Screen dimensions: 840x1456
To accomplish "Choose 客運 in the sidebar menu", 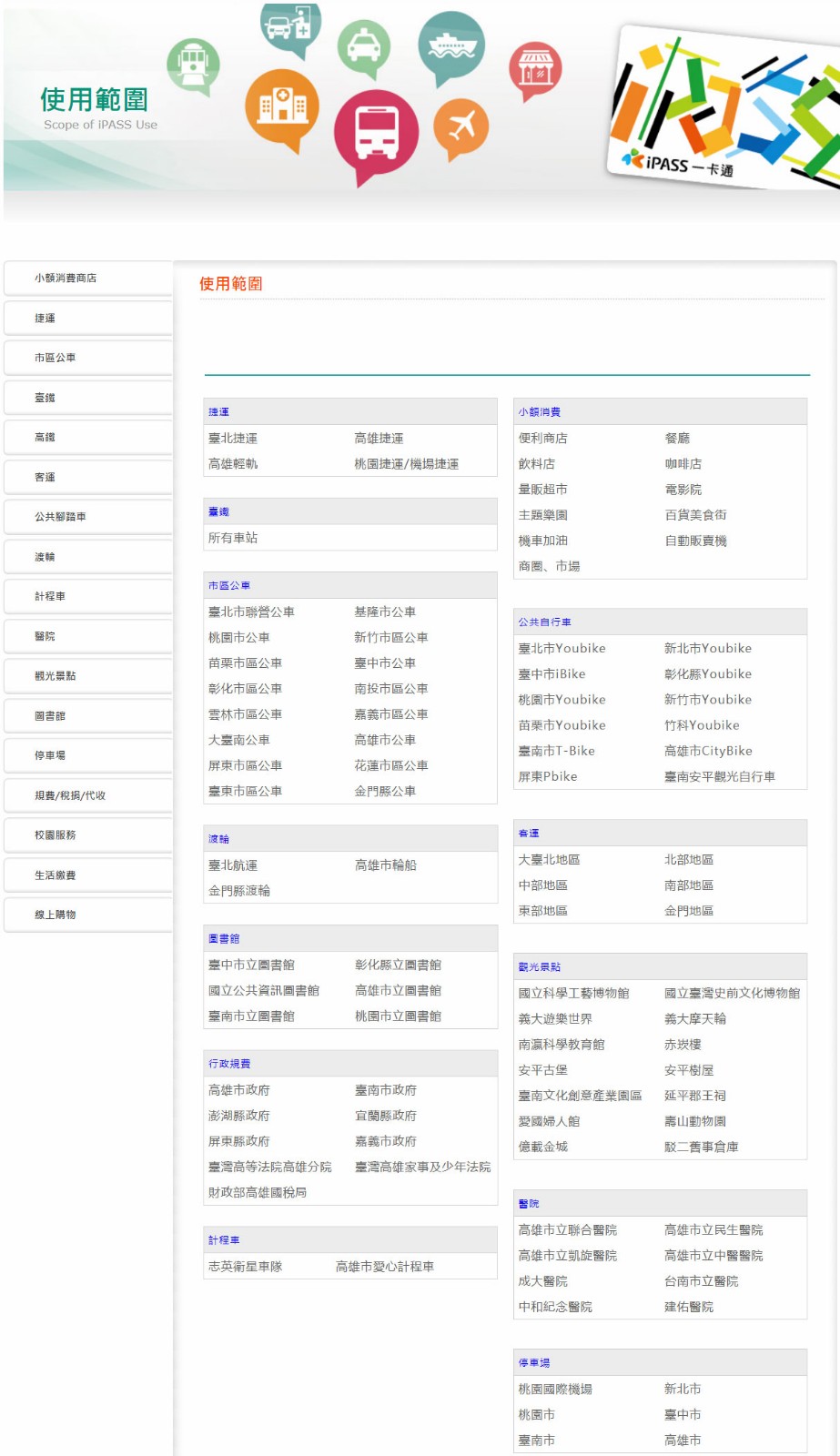I will pos(88,477).
